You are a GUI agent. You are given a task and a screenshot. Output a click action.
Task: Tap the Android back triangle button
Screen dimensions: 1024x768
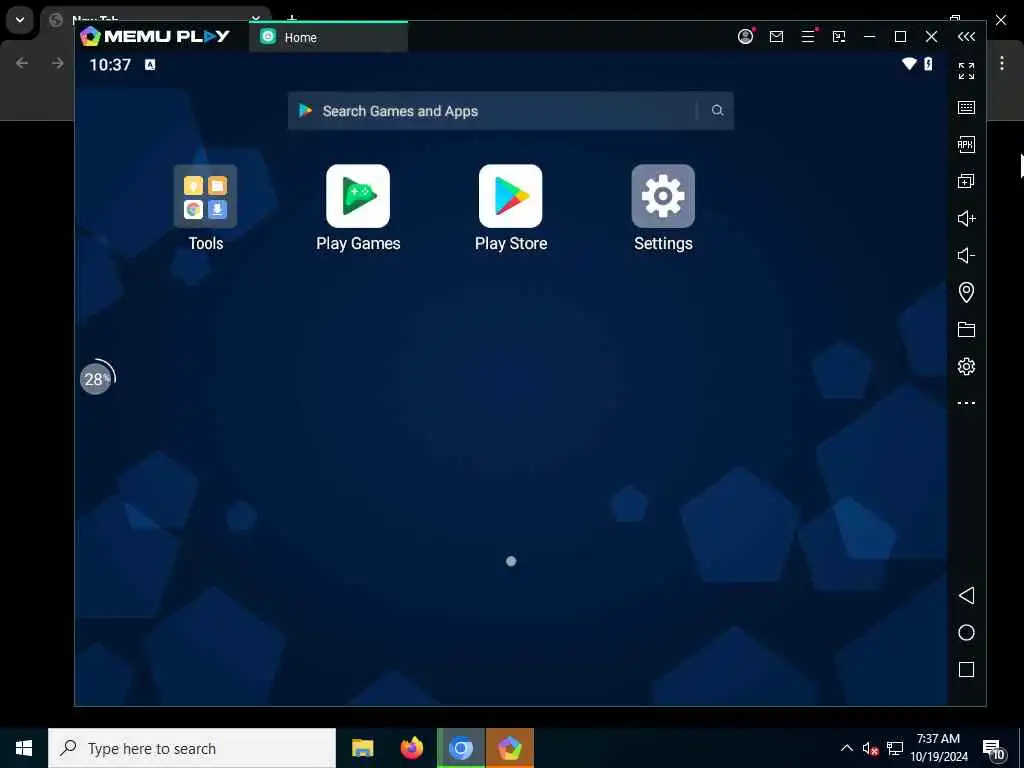coord(967,595)
